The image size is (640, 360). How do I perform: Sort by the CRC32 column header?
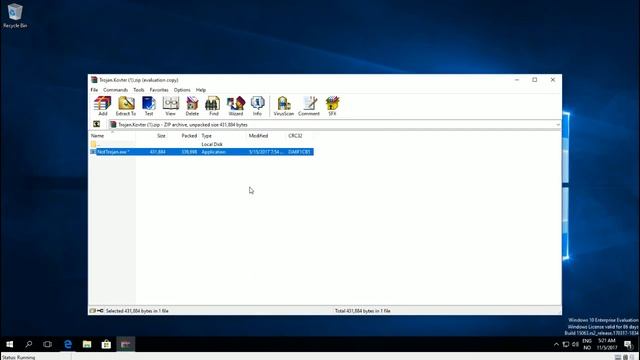tap(295, 136)
